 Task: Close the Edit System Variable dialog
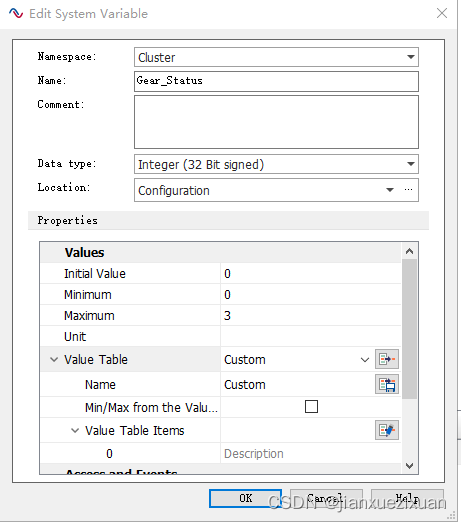pos(442,13)
